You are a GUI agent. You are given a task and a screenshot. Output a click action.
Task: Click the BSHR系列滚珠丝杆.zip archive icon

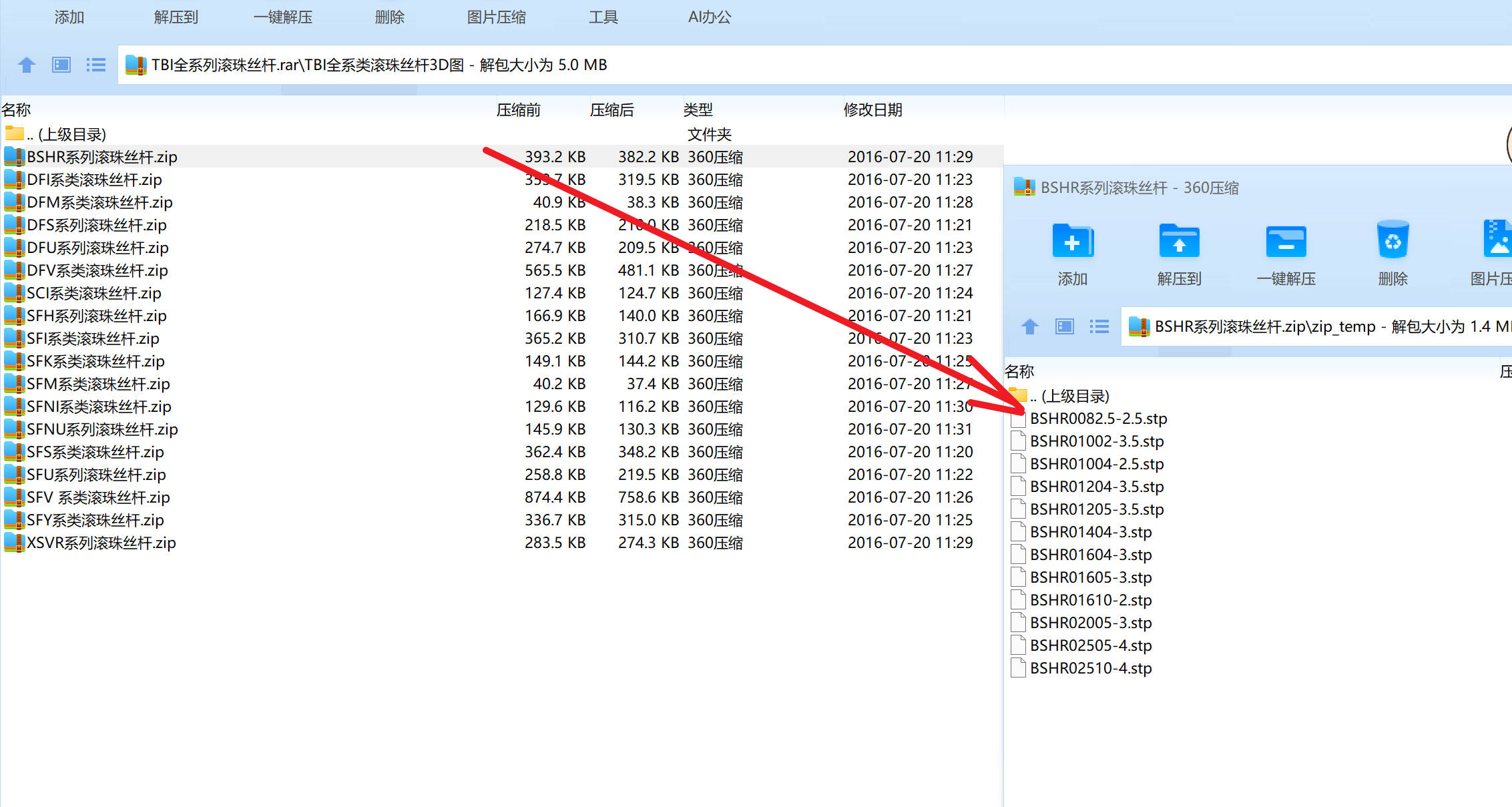(14, 157)
